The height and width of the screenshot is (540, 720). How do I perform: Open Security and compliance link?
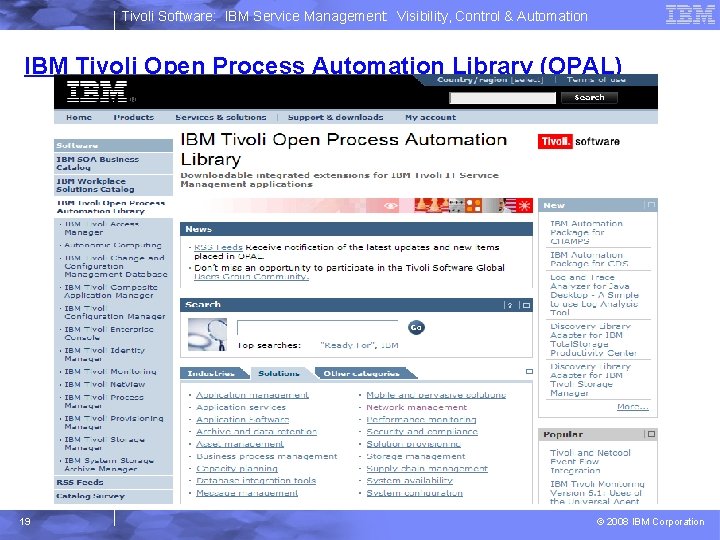pyautogui.click(x=422, y=432)
